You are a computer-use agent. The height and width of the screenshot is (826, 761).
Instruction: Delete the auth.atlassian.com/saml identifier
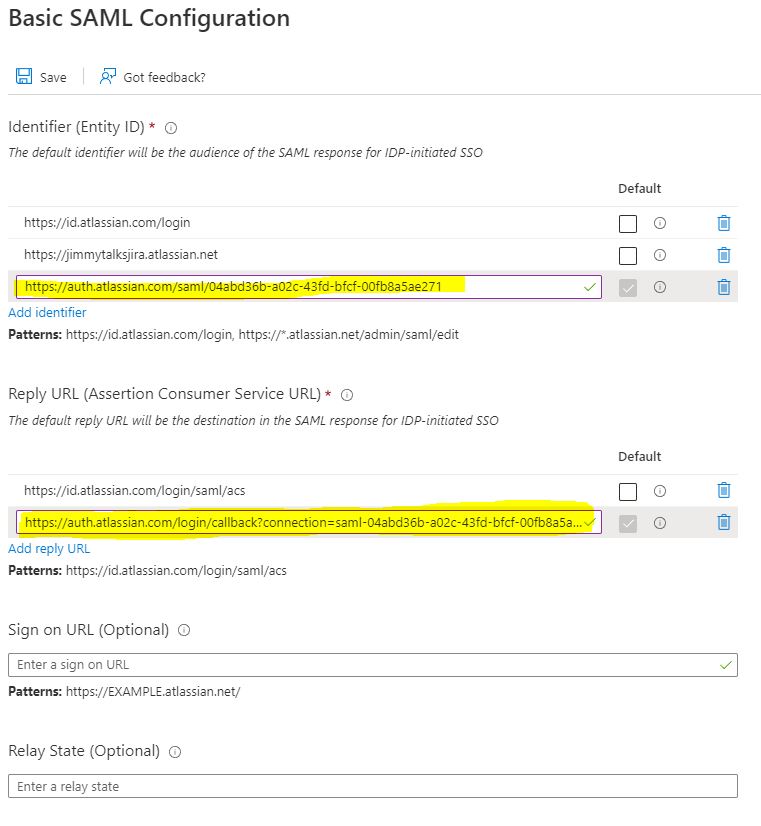click(x=724, y=287)
